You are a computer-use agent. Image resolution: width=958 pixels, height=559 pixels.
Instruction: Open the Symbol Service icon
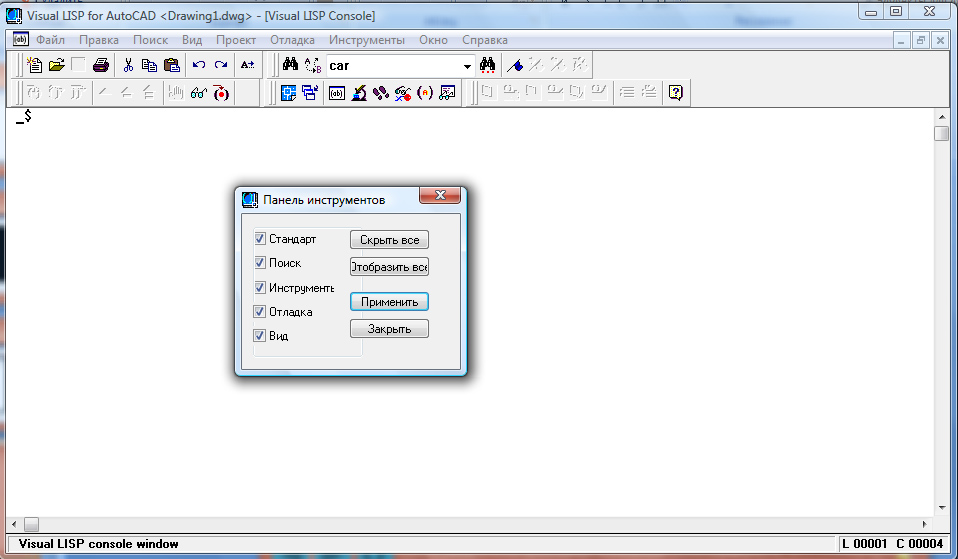(403, 93)
